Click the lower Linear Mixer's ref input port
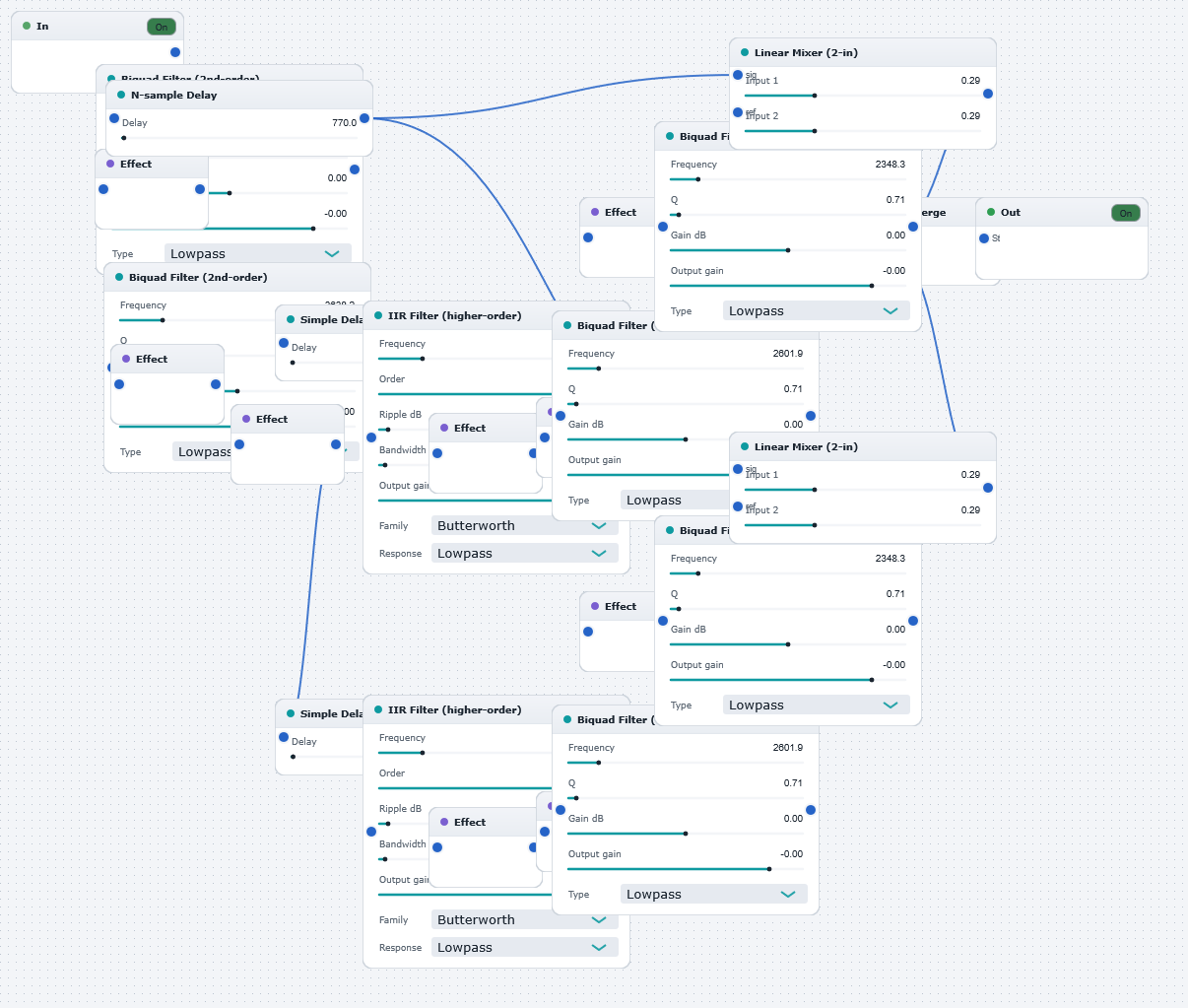Screen dimensions: 1188x1008 [738, 506]
